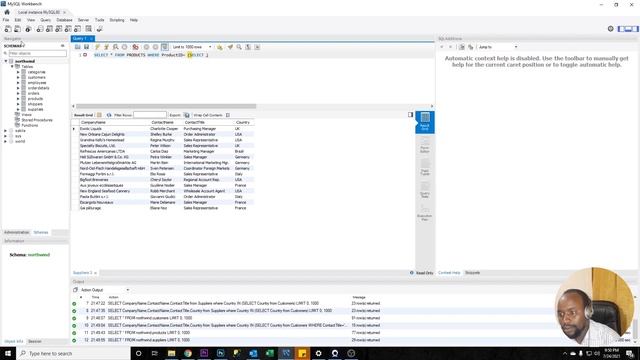Open the File menu
640x360 pixels.
click(6, 20)
